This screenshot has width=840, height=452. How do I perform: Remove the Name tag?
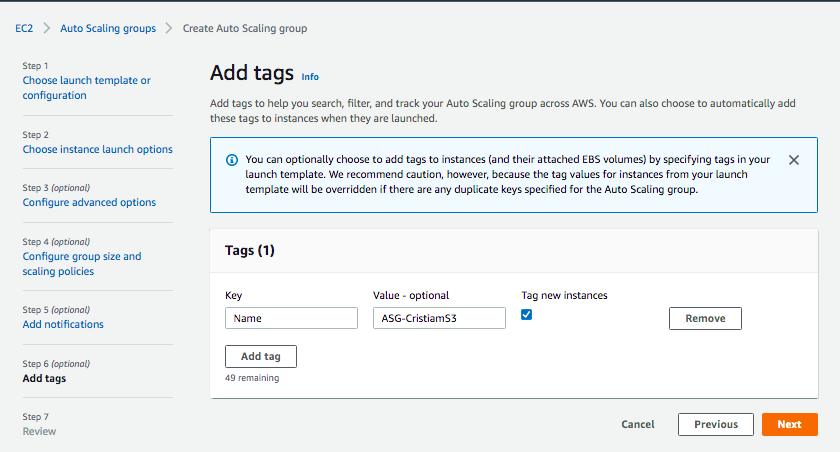[704, 318]
